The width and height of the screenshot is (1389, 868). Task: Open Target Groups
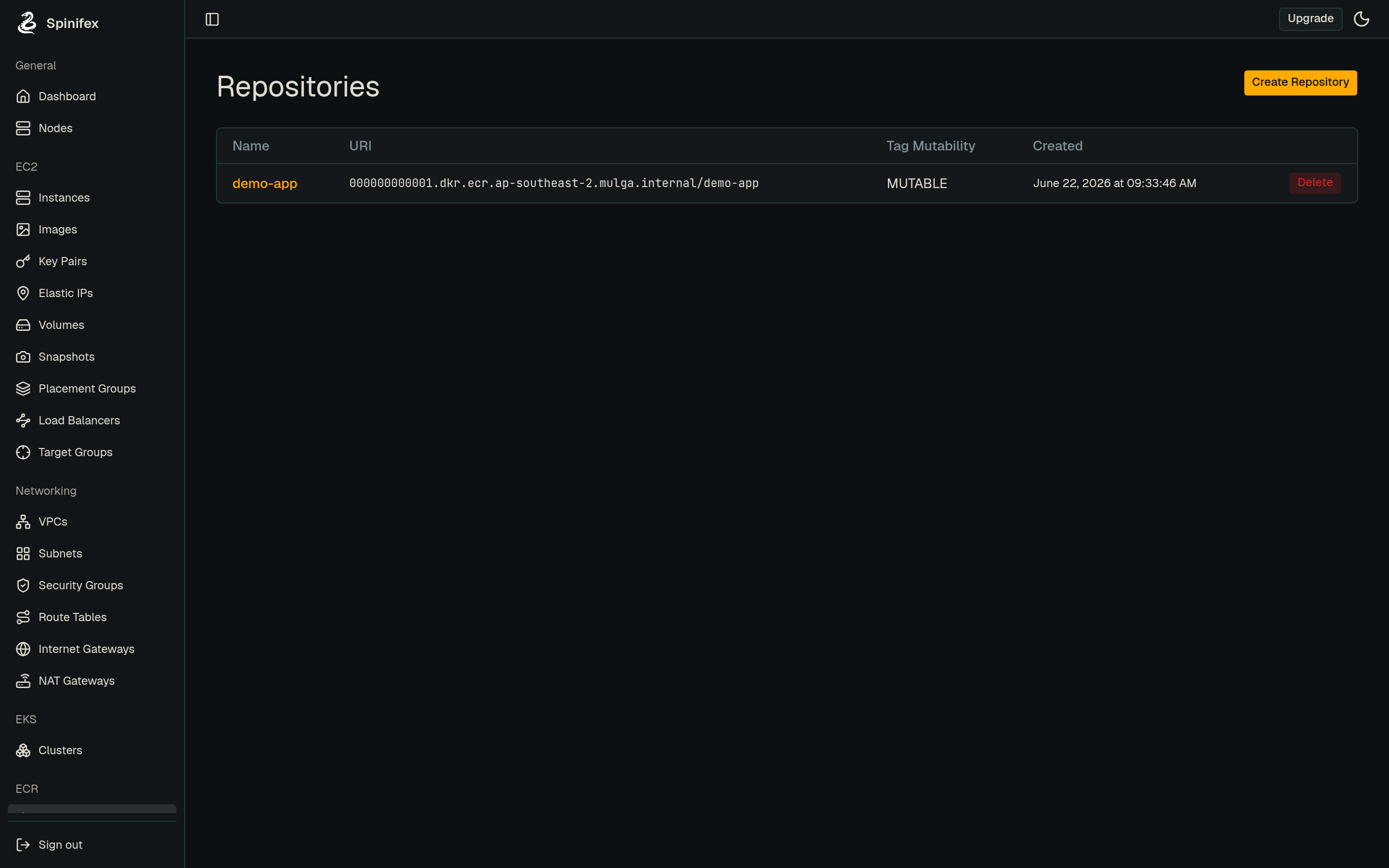(92, 452)
